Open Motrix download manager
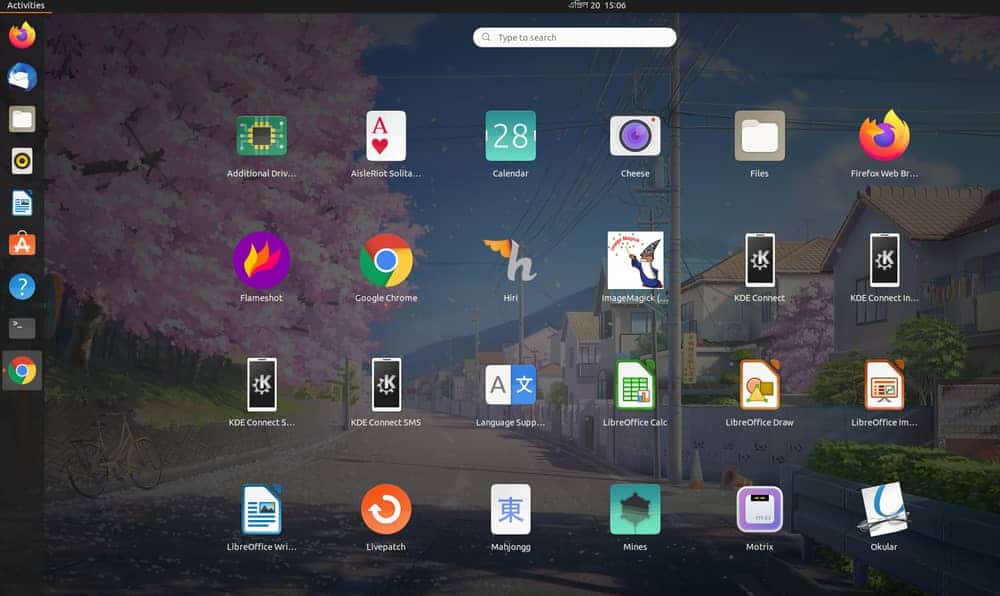 pyautogui.click(x=760, y=509)
